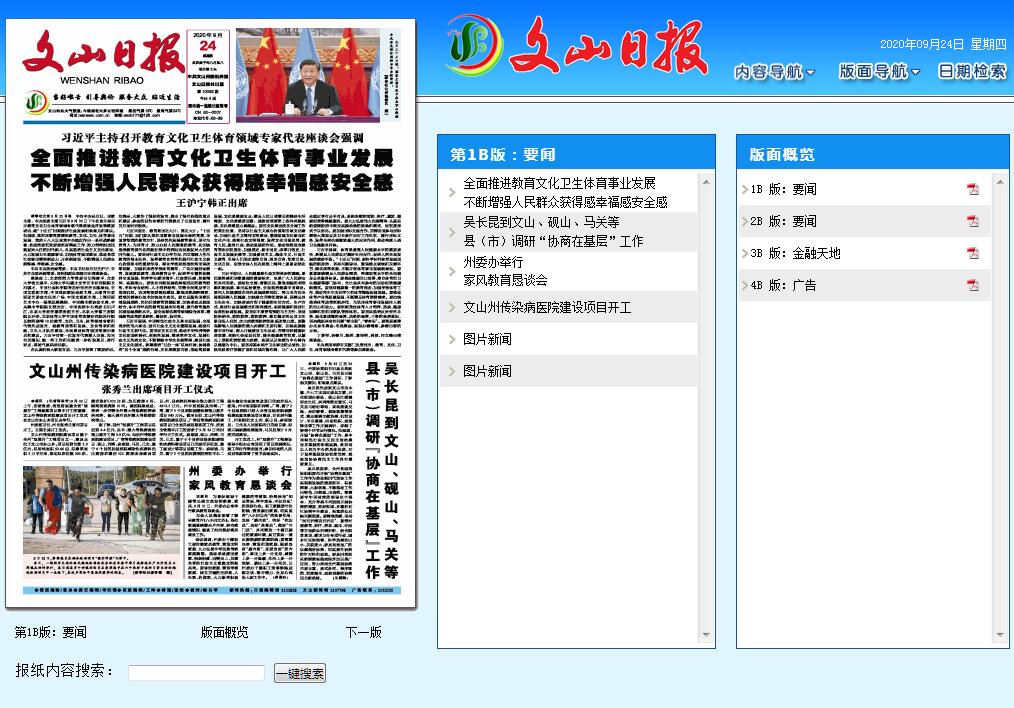Open the 版面导航 dropdown menu
1014x708 pixels.
pyautogui.click(x=879, y=72)
